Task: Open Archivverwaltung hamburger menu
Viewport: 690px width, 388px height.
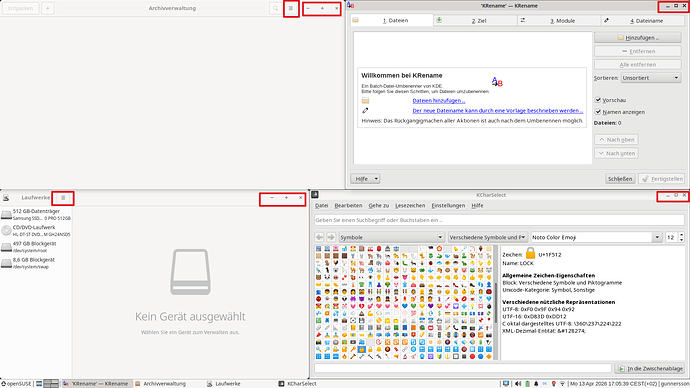Action: 291,8
